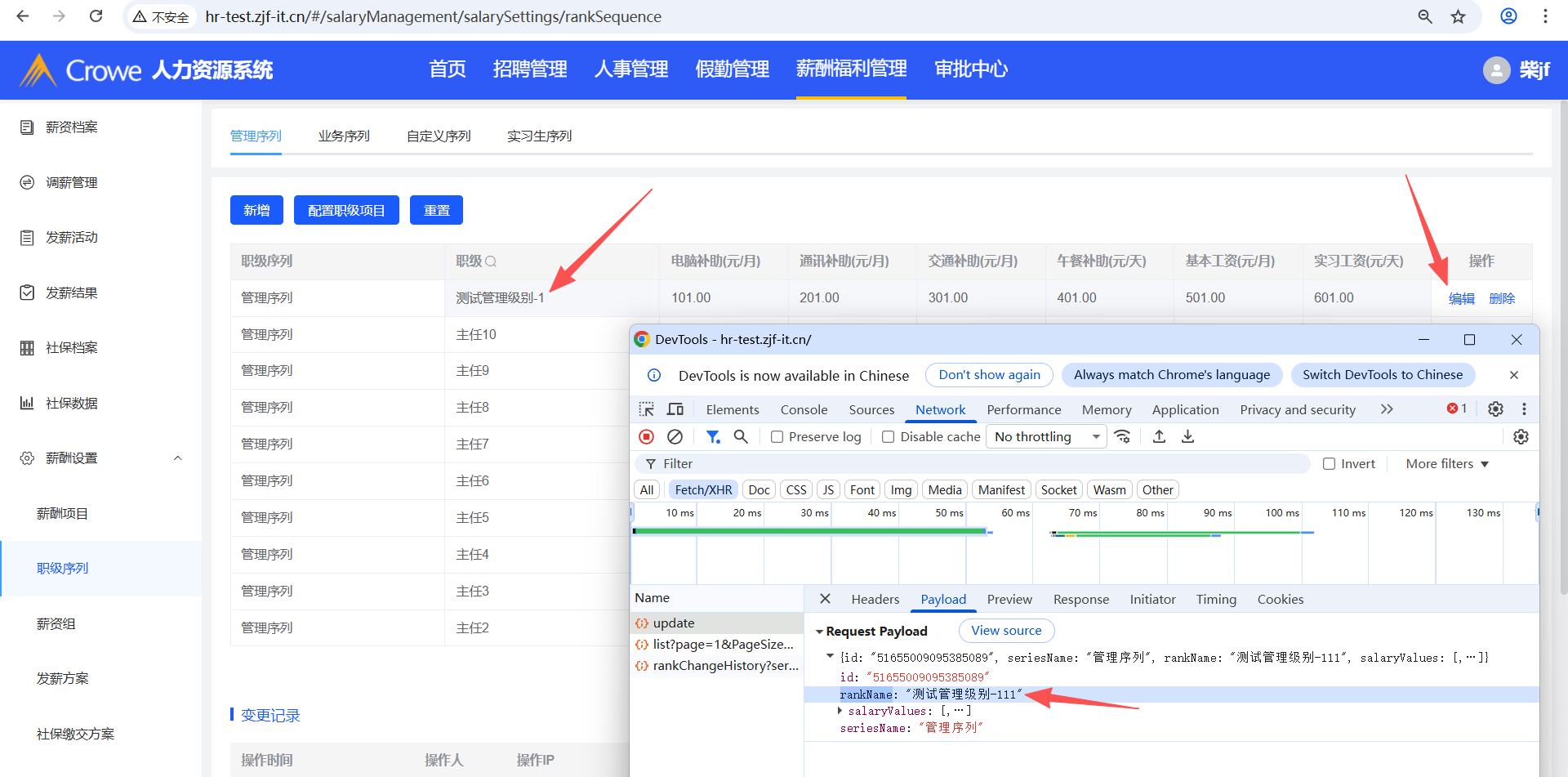Click the DevTools search magnifier icon

[741, 437]
